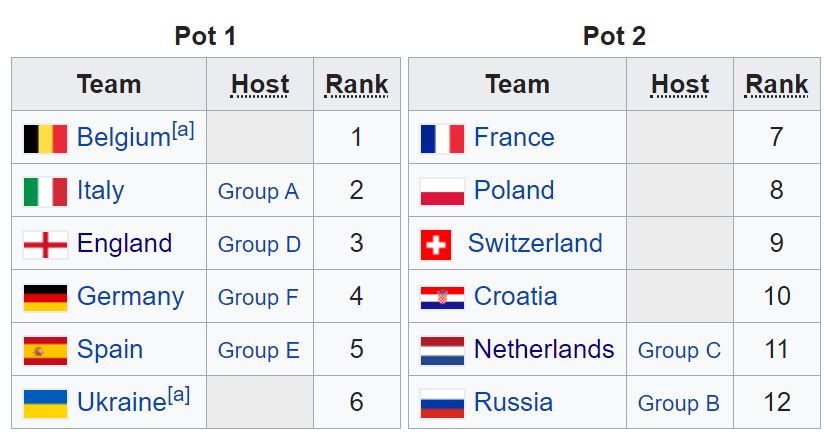
Task: Click the Ukraine flag icon
Action: (x=45, y=403)
